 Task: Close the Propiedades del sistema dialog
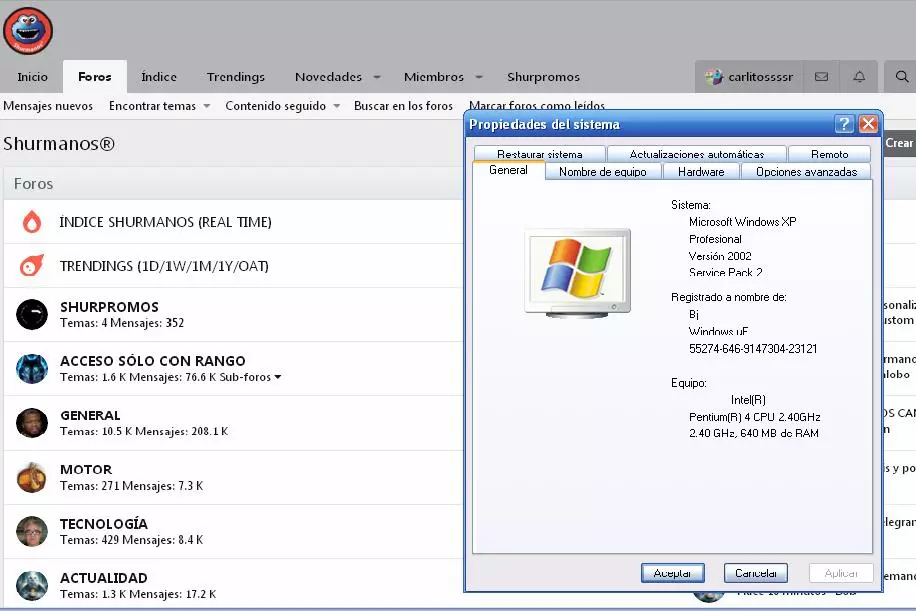(869, 124)
